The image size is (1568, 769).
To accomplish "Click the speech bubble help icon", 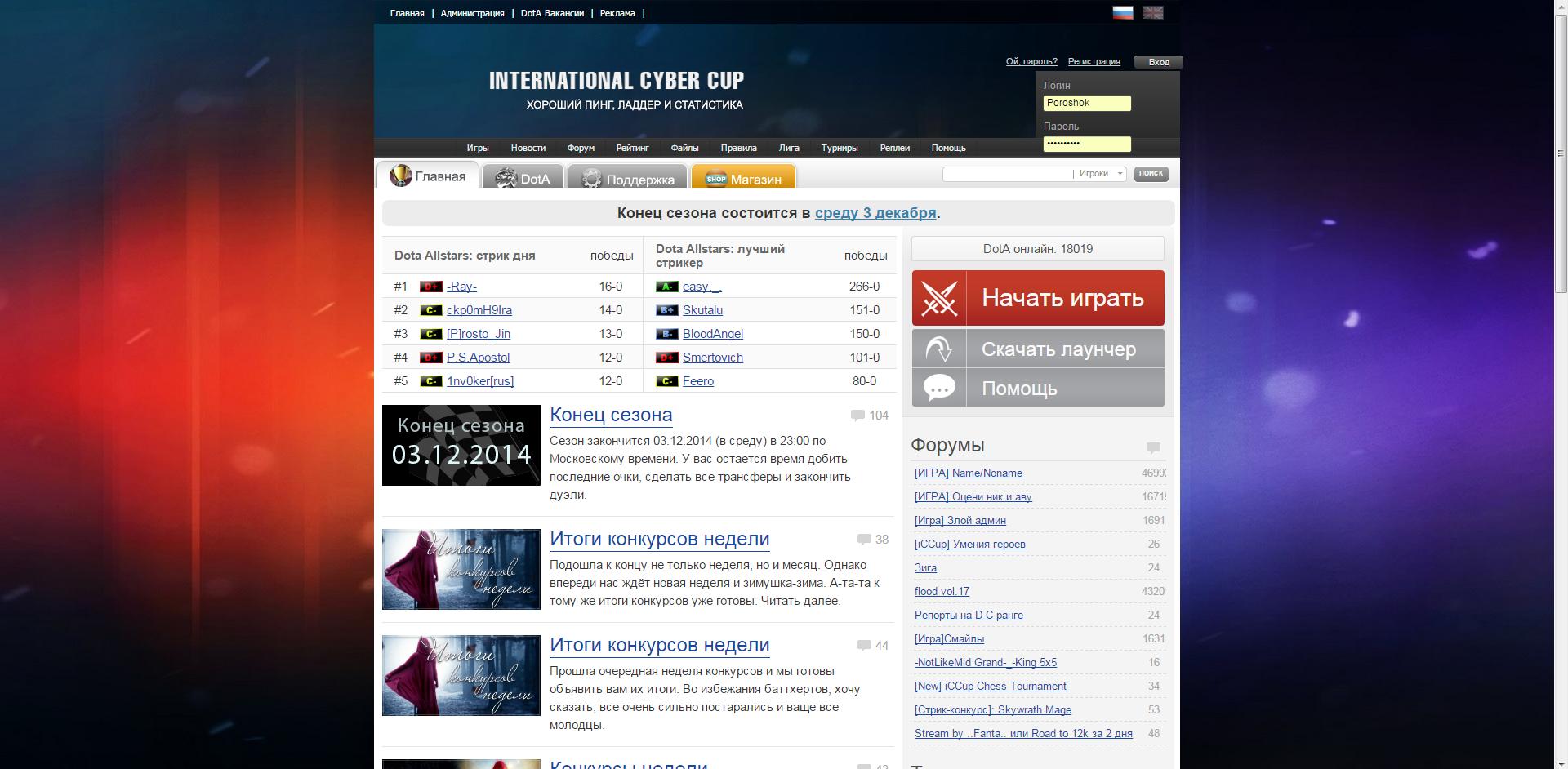I will [x=939, y=388].
